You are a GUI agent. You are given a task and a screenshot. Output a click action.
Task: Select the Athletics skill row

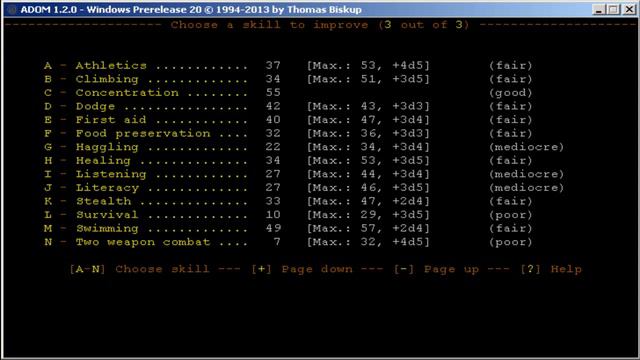point(288,65)
